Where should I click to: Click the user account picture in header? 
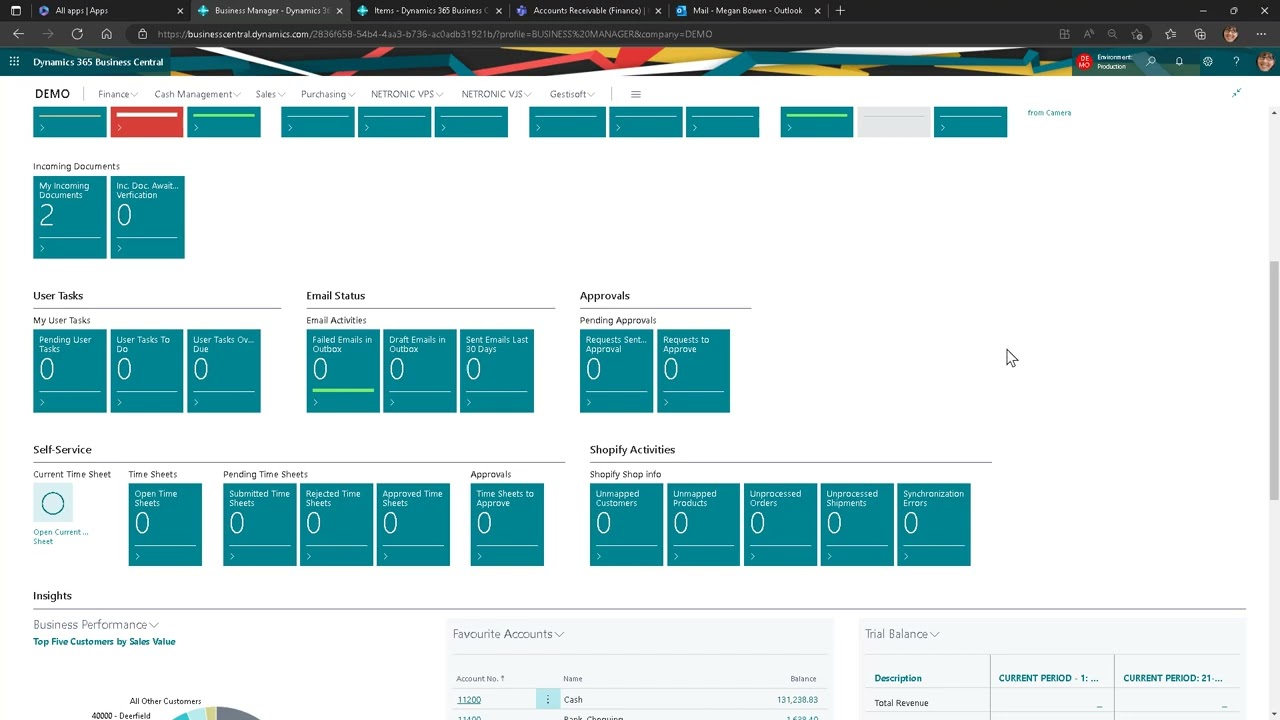[x=1264, y=61]
